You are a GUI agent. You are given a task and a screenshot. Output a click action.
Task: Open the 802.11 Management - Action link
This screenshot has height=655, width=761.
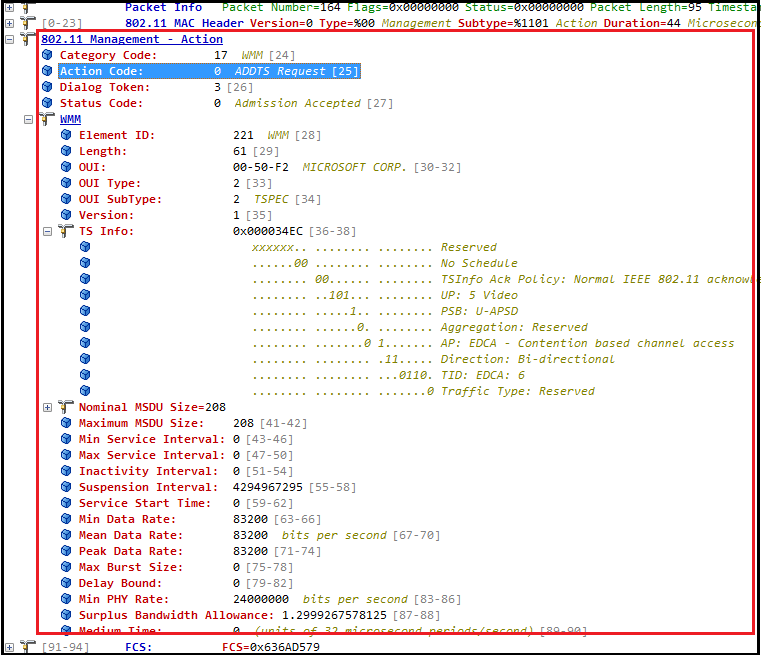pos(131,39)
